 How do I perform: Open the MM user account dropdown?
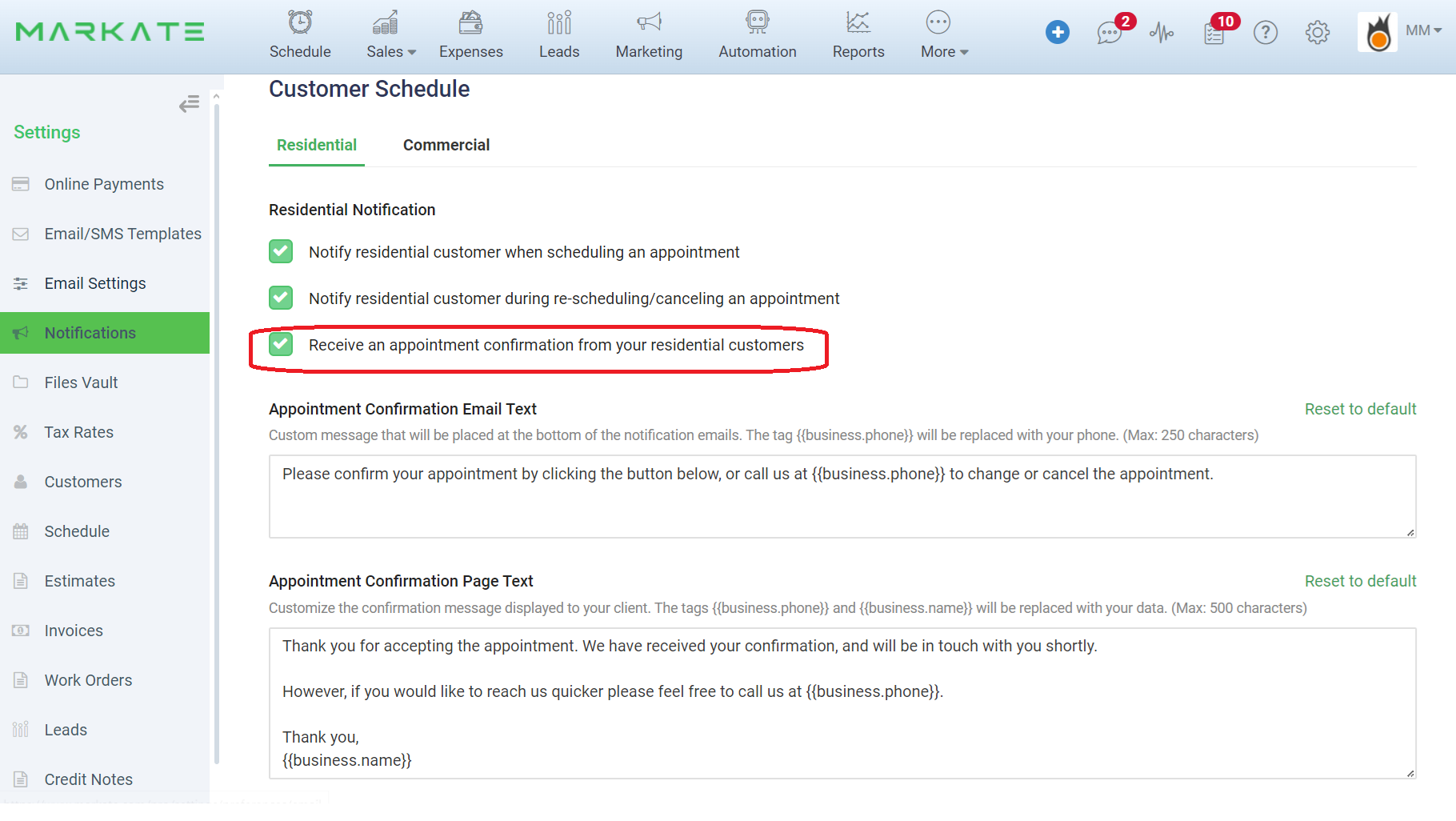(1424, 30)
